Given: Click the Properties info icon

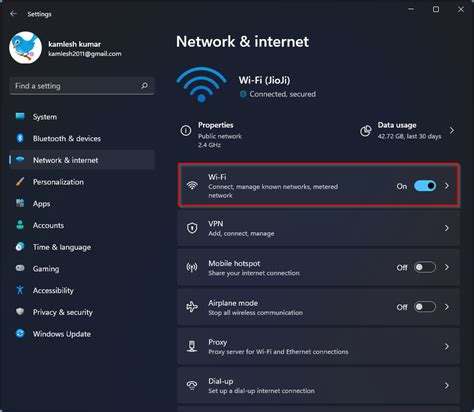Looking at the screenshot, I should [186, 130].
